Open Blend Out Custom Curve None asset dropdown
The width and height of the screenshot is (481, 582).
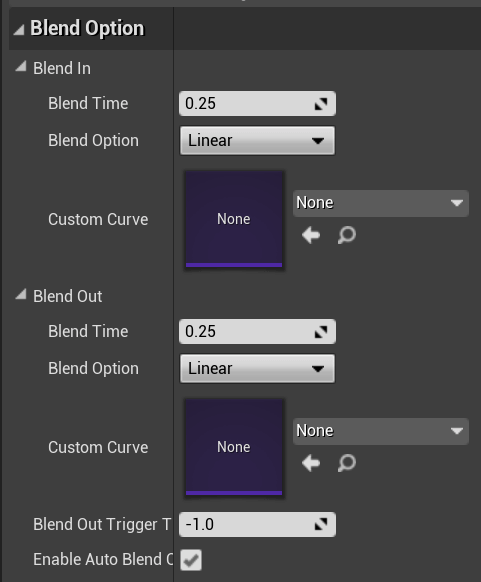(381, 431)
